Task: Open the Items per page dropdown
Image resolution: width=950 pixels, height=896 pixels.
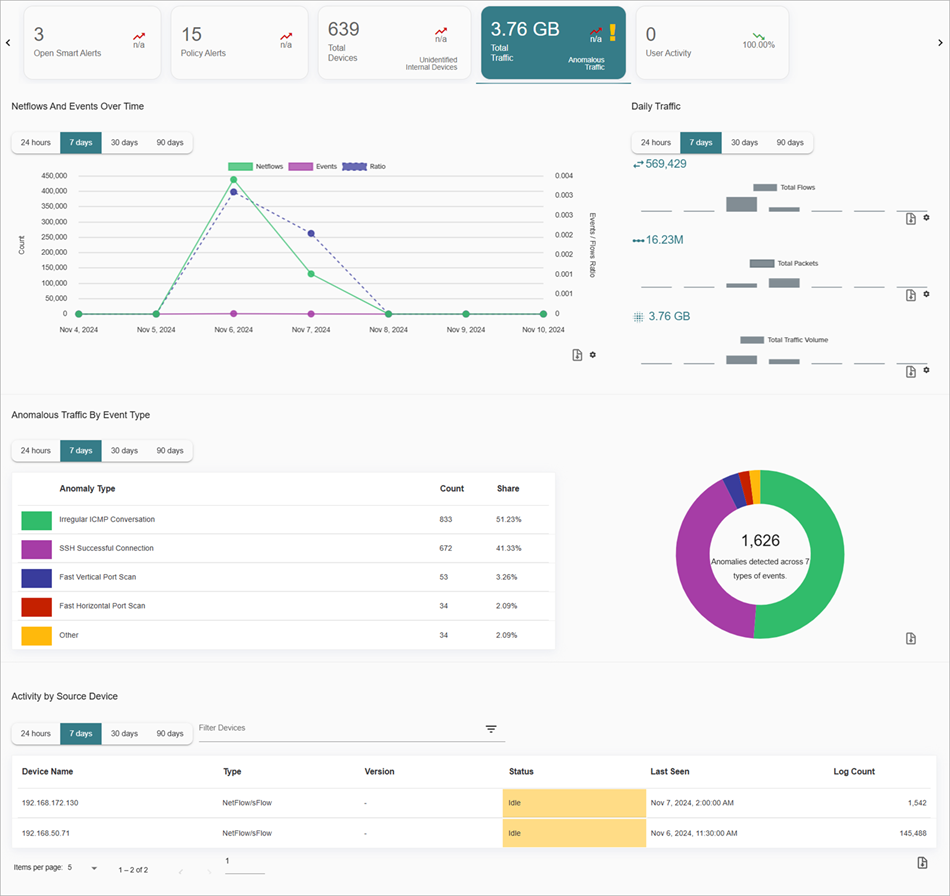Action: coord(93,868)
